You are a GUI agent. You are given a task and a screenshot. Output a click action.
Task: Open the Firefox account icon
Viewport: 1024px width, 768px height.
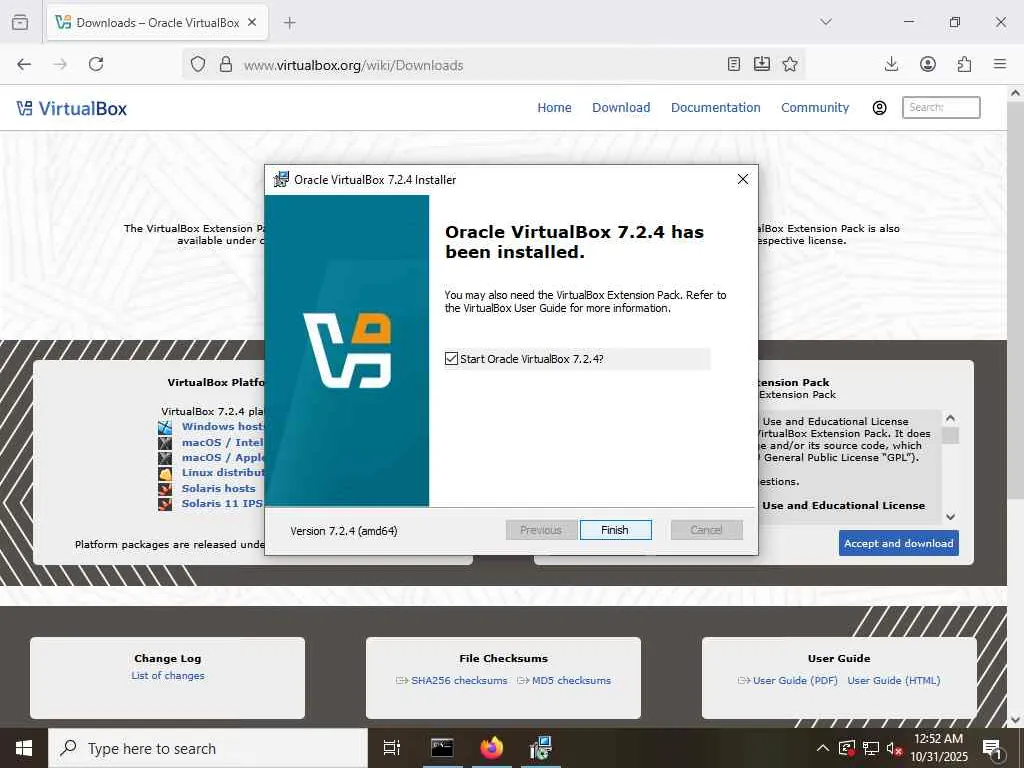coord(928,64)
